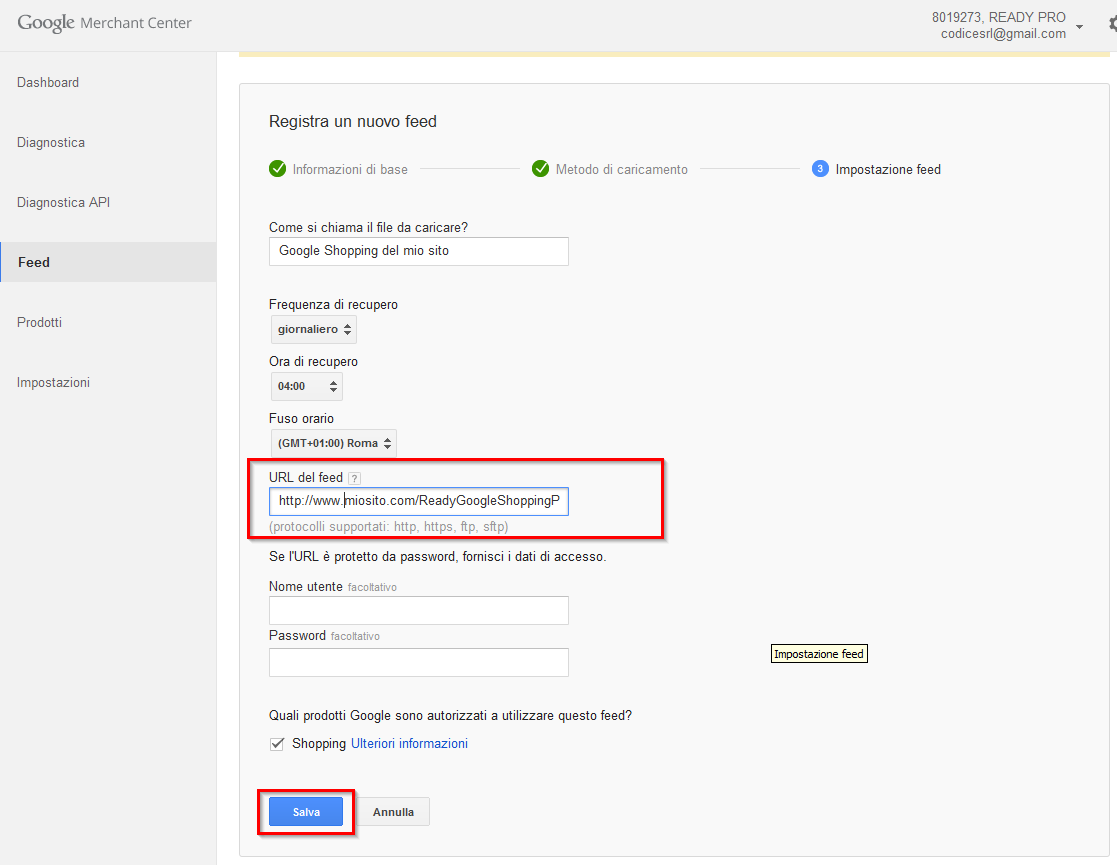The height and width of the screenshot is (865, 1117).
Task: Click the Password input field
Action: 419,663
